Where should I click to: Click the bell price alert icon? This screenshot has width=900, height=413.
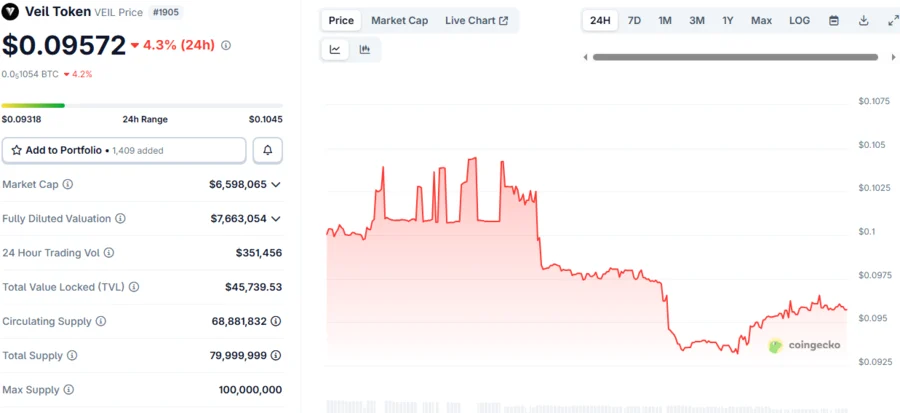pos(268,150)
